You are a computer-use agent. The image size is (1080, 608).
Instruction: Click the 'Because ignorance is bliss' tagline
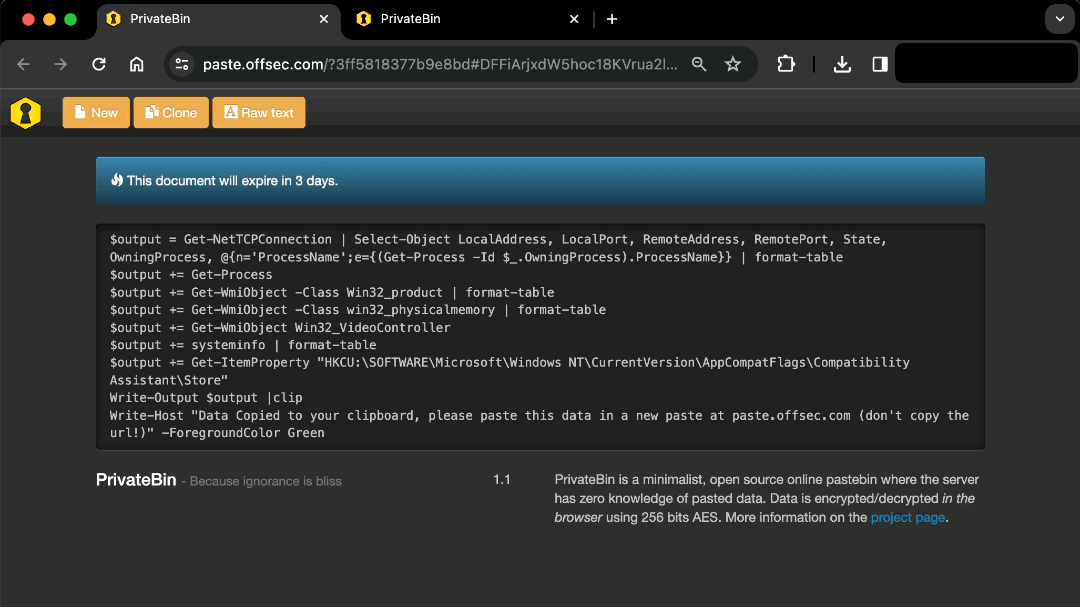pos(265,481)
